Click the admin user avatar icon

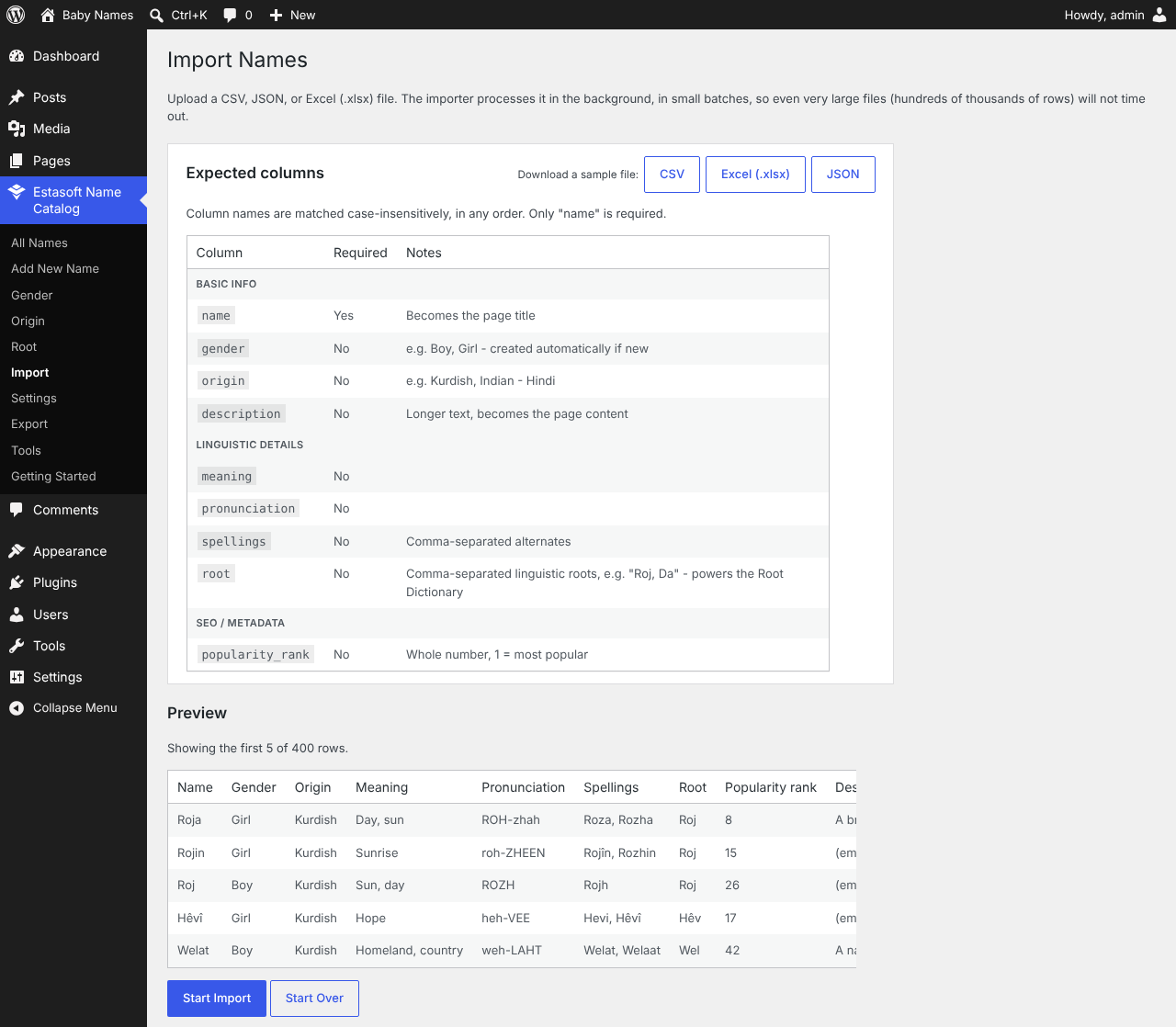1159,15
